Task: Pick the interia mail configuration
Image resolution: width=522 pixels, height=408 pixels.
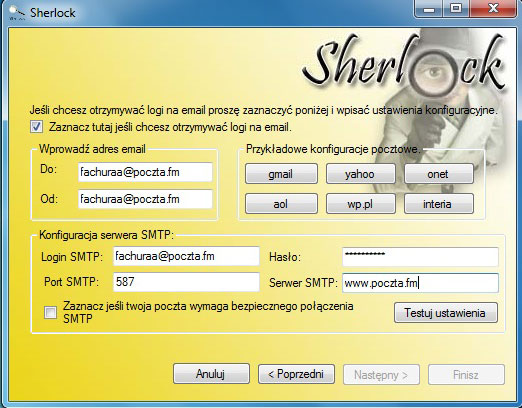Action: coord(439,204)
